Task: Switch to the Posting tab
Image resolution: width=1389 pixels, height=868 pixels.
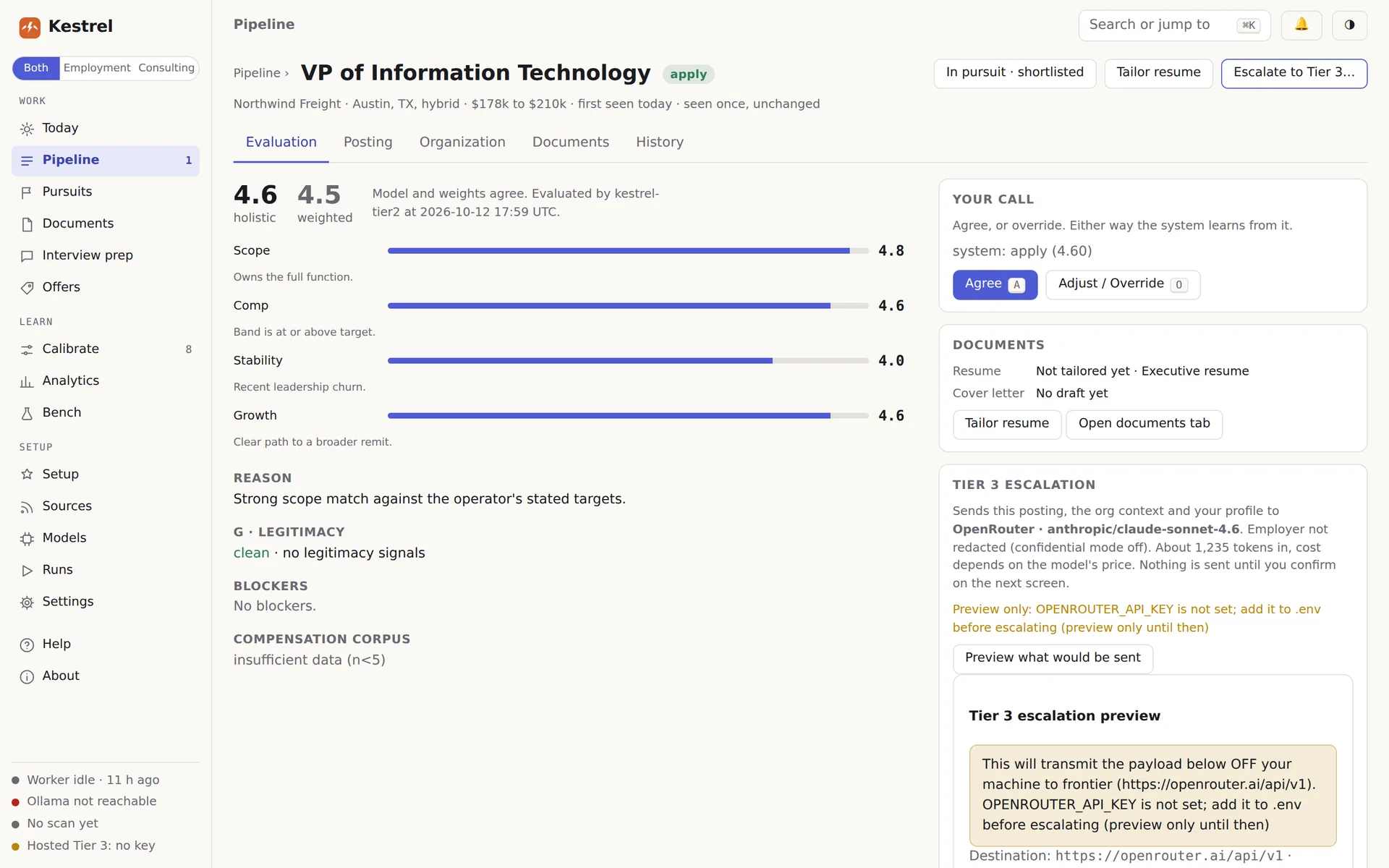Action: coord(368,142)
